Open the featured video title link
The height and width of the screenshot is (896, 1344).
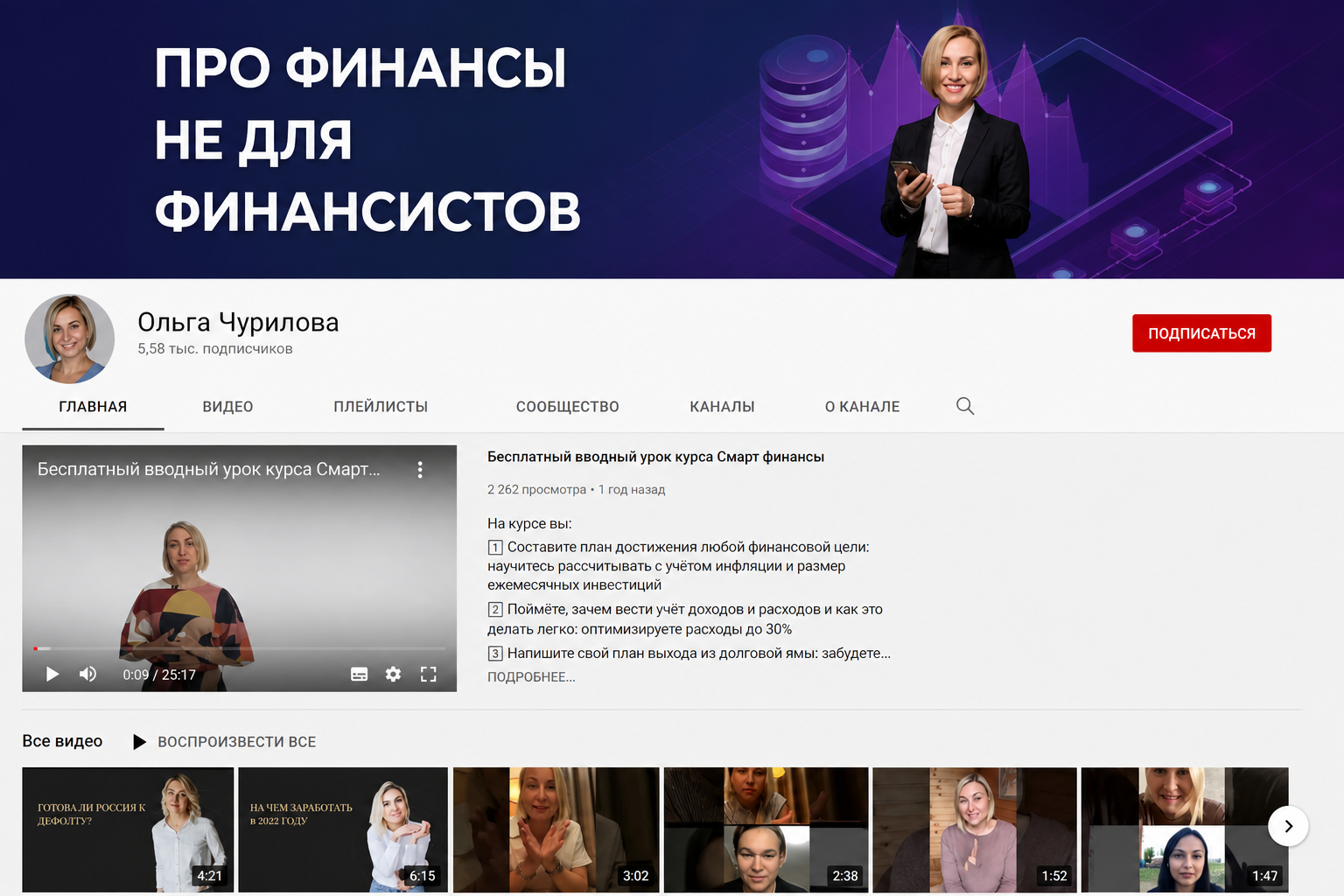tap(655, 457)
